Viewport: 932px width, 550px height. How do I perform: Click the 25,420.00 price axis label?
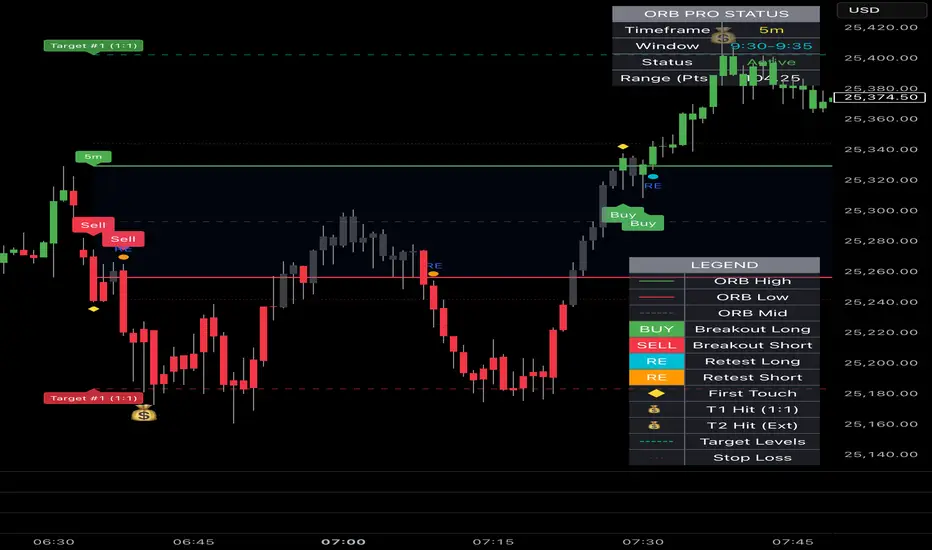(880, 27)
